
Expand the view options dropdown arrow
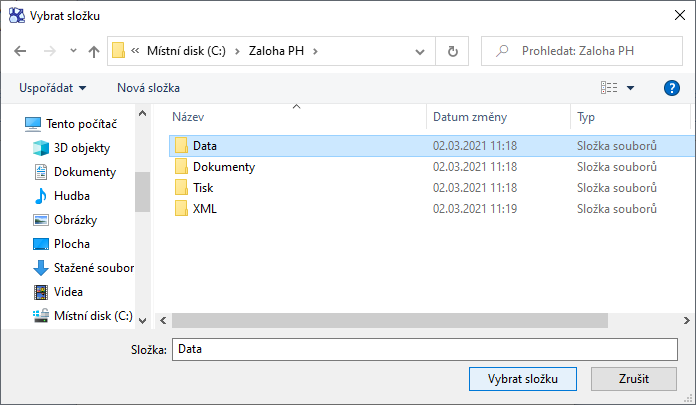[631, 88]
